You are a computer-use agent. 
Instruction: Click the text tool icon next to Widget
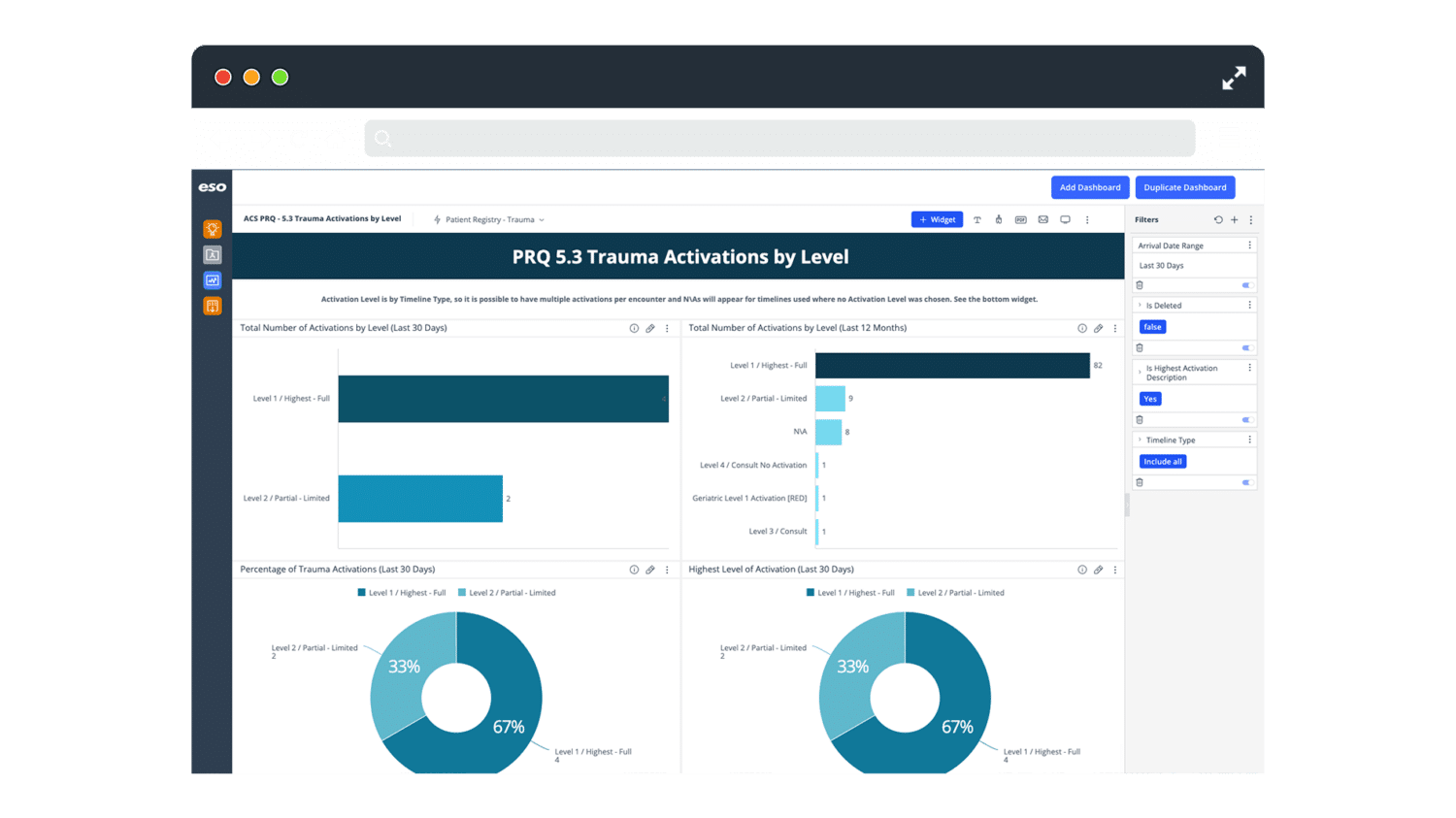(x=977, y=219)
